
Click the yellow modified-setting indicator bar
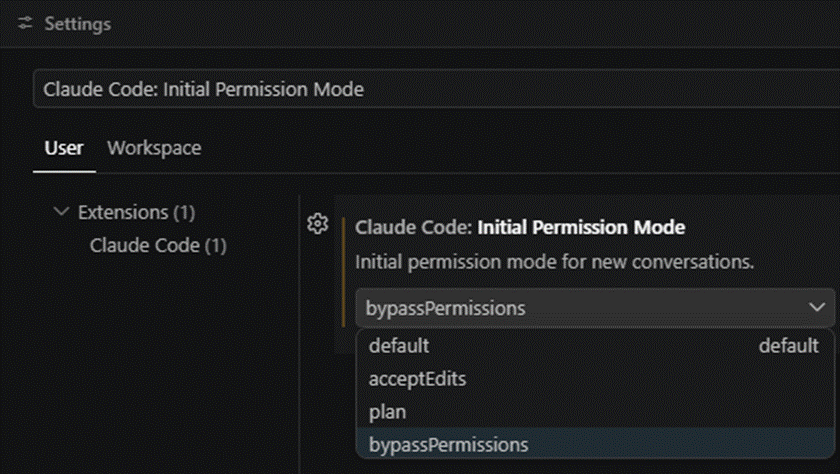tap(343, 272)
